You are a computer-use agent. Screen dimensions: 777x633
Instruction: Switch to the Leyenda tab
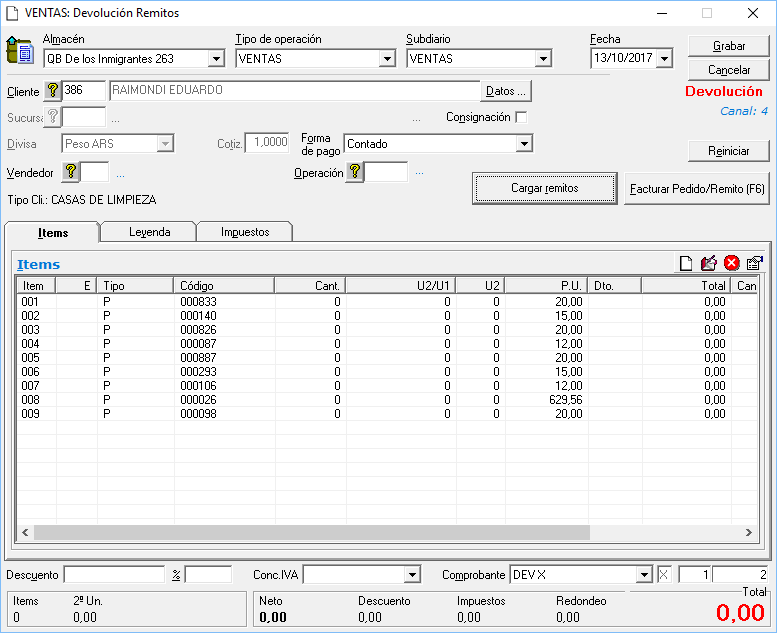click(x=149, y=232)
